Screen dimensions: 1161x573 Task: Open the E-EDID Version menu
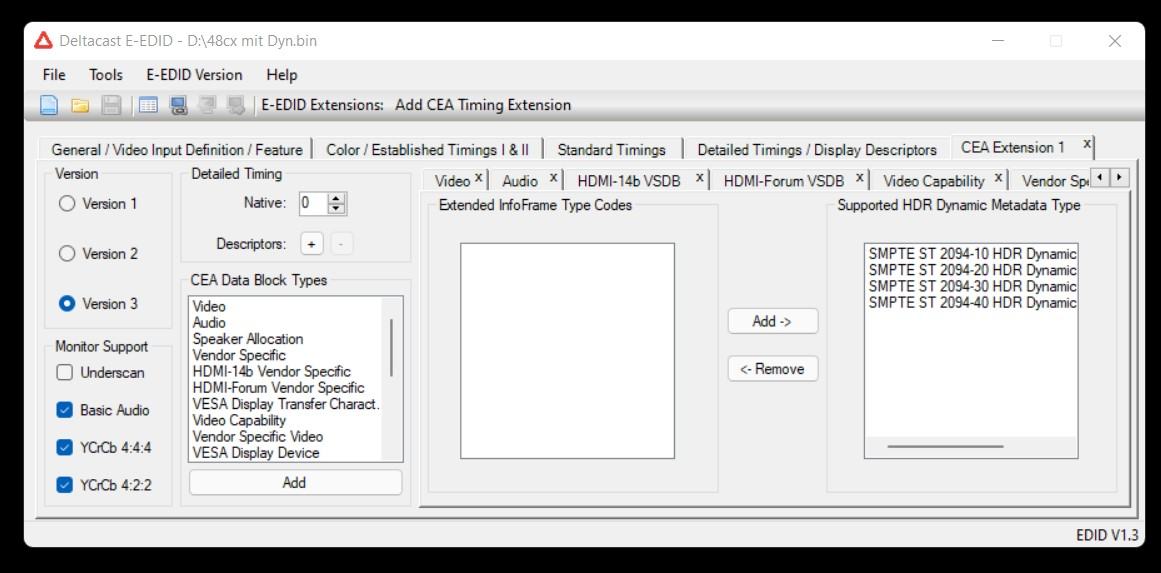coord(194,75)
